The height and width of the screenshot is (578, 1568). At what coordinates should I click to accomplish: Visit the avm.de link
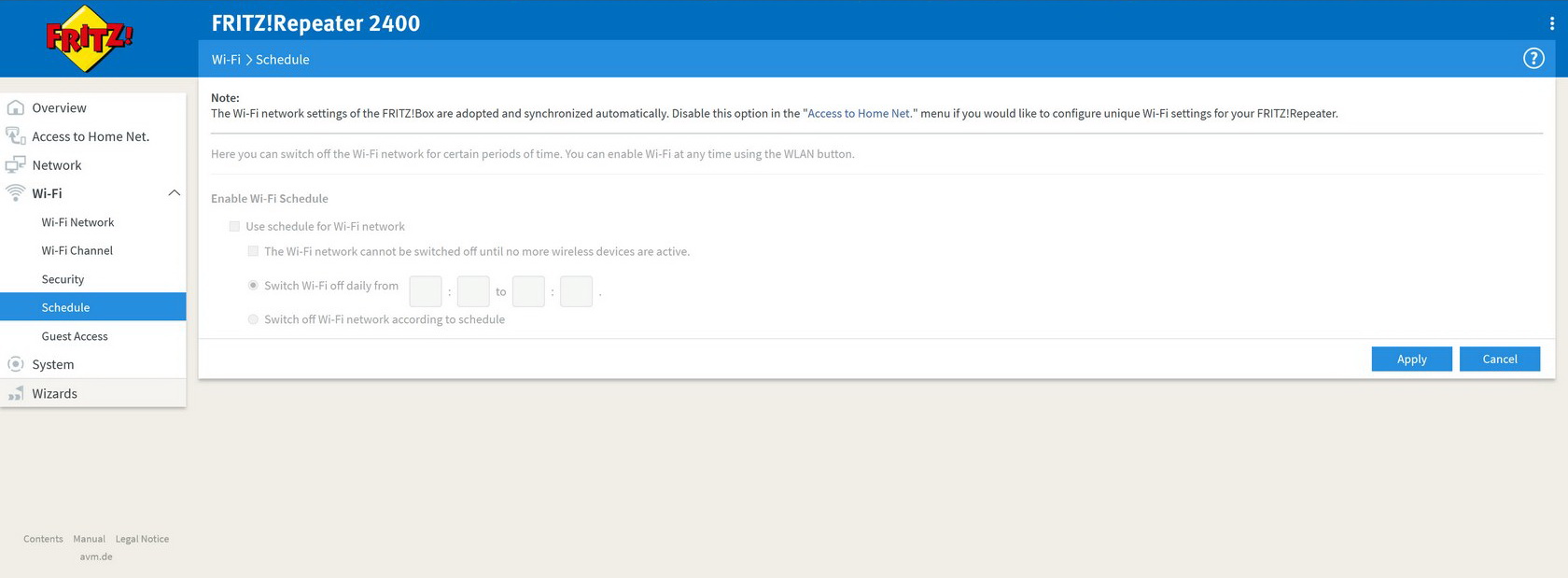click(96, 557)
